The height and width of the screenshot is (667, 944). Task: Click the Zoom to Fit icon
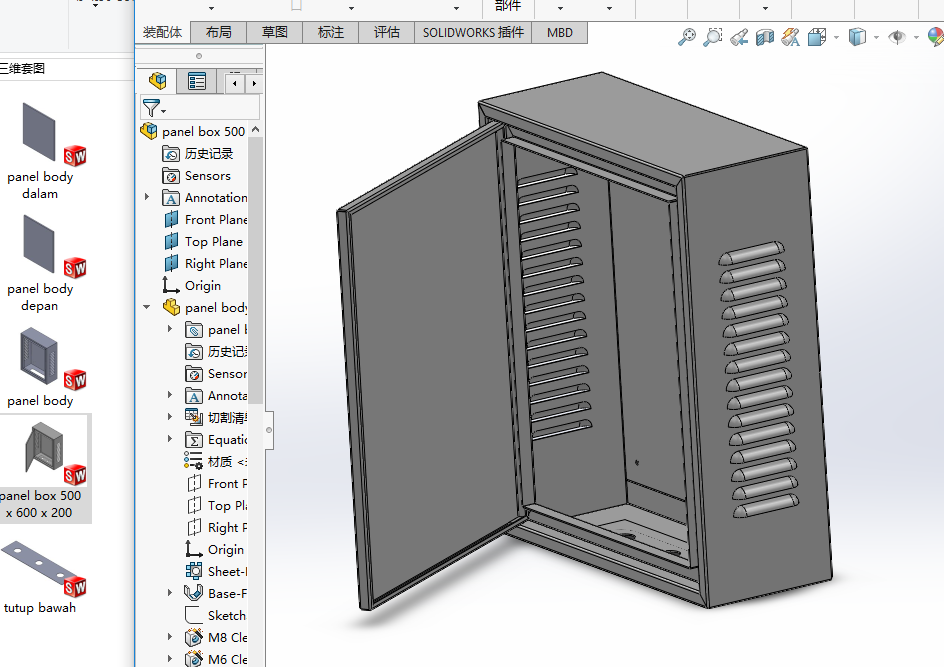point(687,37)
